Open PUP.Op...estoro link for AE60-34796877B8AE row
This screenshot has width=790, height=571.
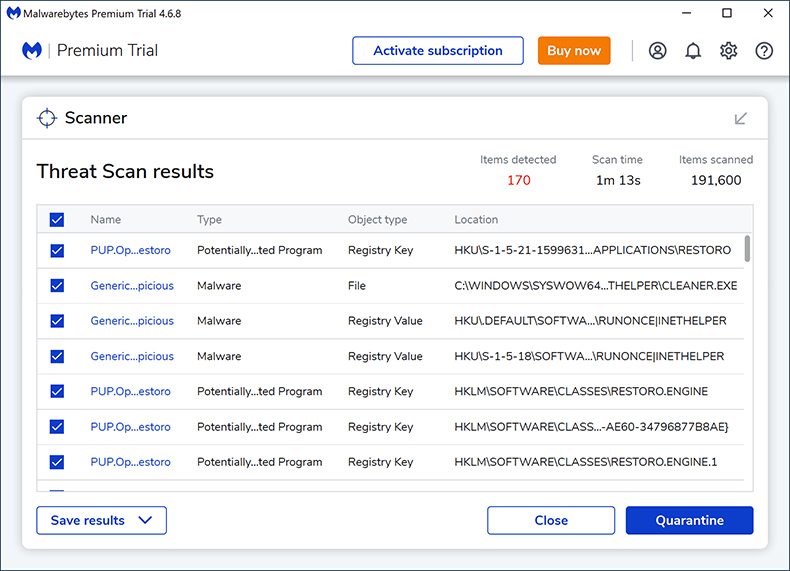point(130,427)
